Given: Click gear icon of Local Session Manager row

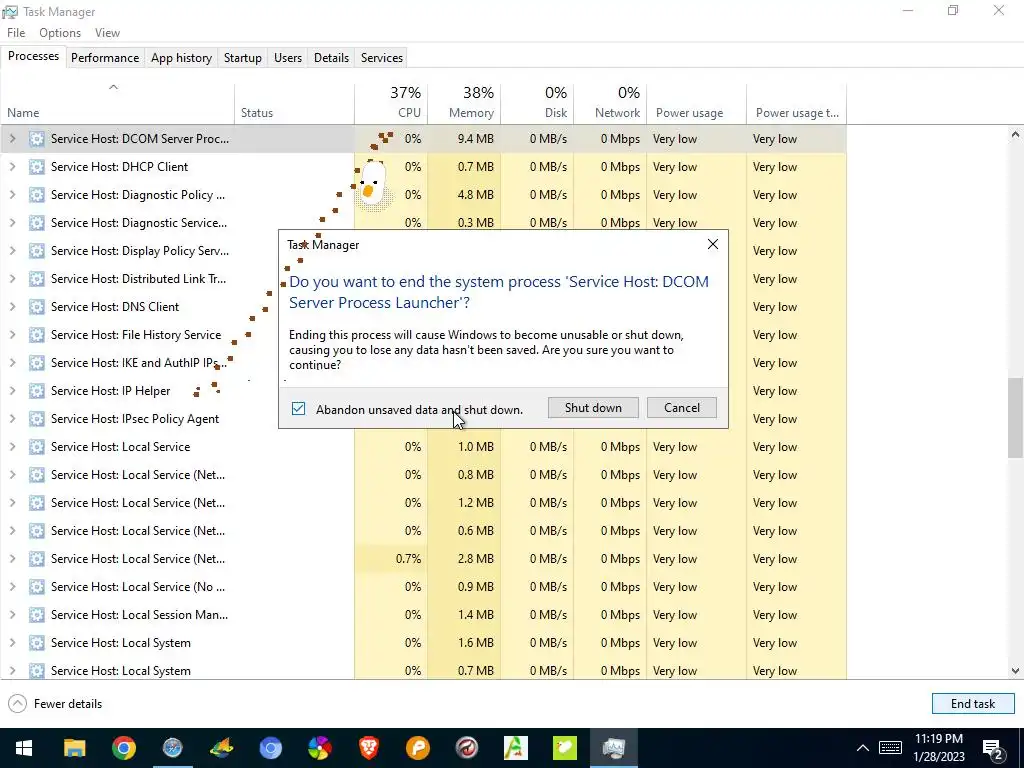Looking at the screenshot, I should (x=37, y=615).
